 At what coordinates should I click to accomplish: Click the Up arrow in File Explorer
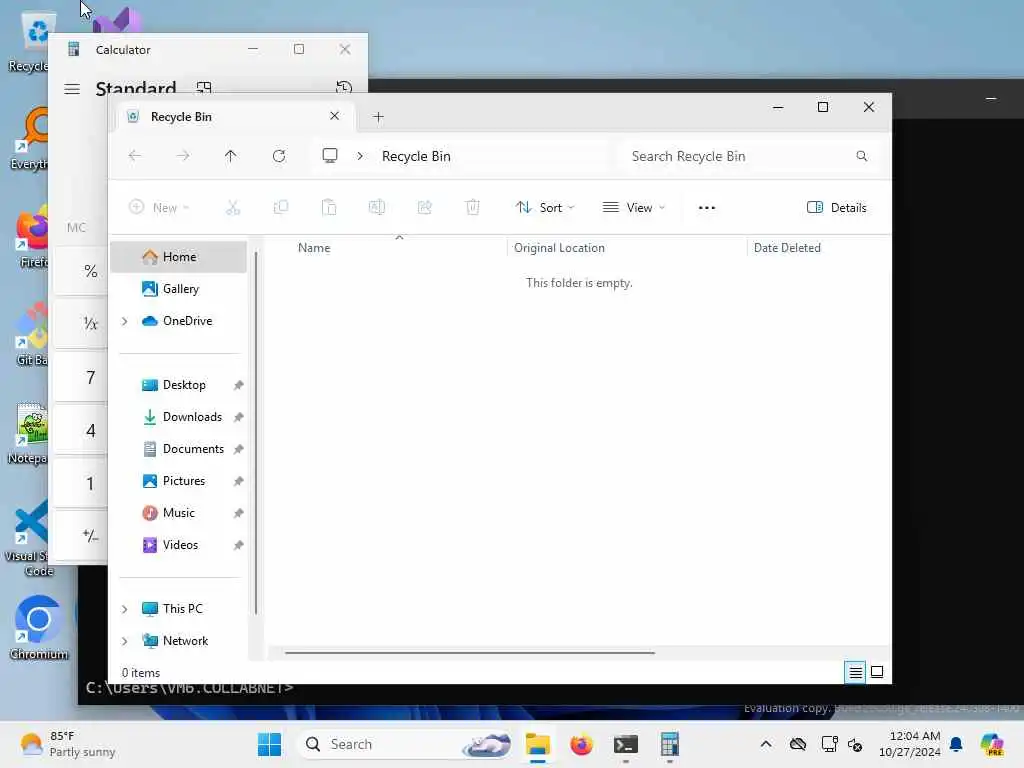click(x=231, y=156)
